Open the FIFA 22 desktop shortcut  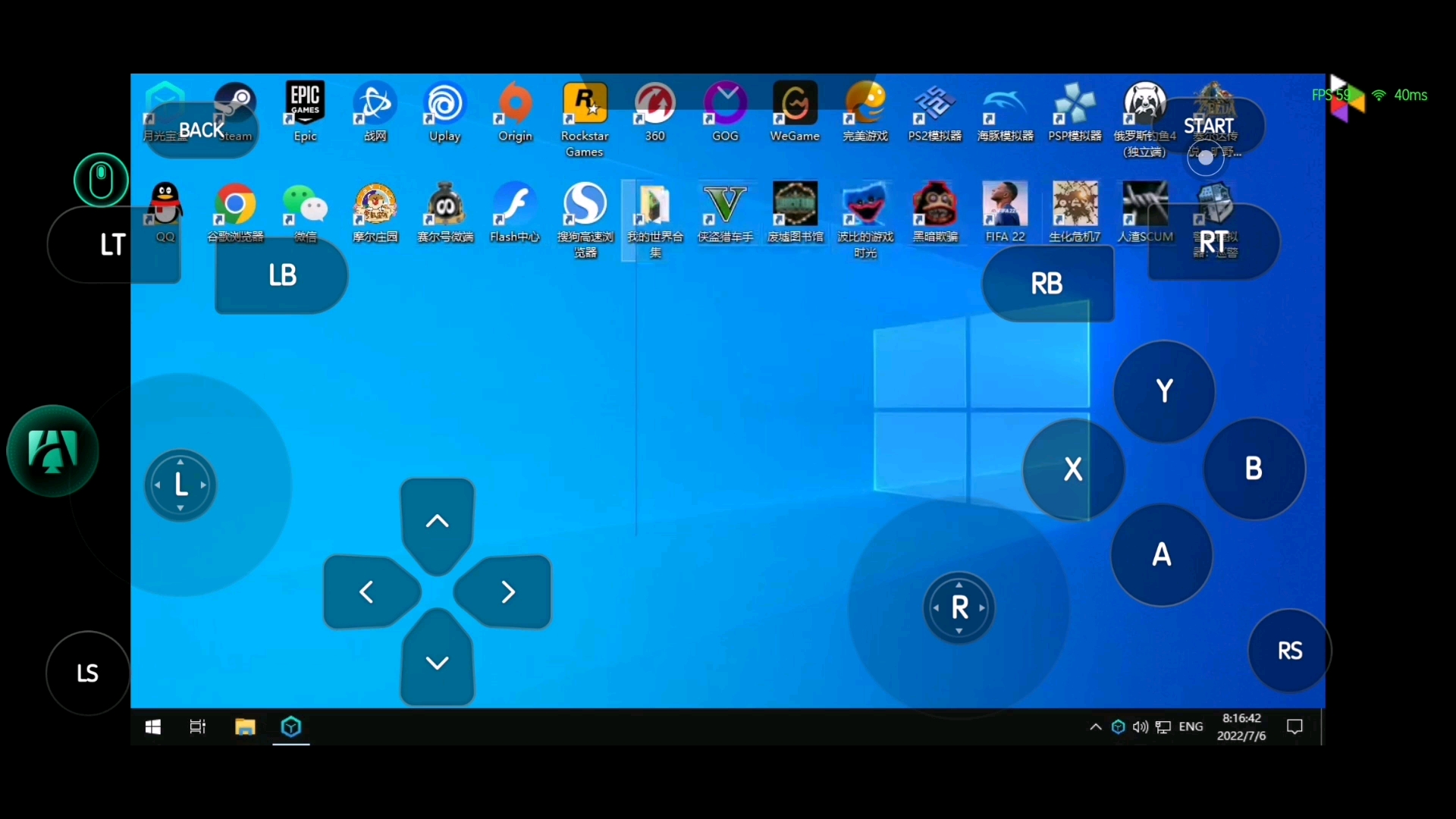[1005, 212]
